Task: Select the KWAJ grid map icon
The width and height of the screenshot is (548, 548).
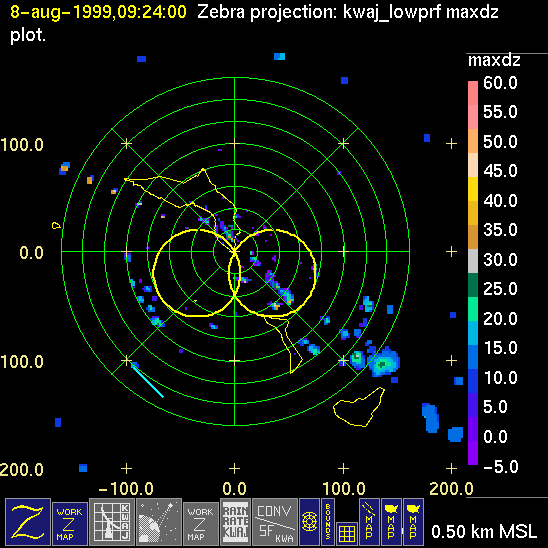Action: (112, 522)
